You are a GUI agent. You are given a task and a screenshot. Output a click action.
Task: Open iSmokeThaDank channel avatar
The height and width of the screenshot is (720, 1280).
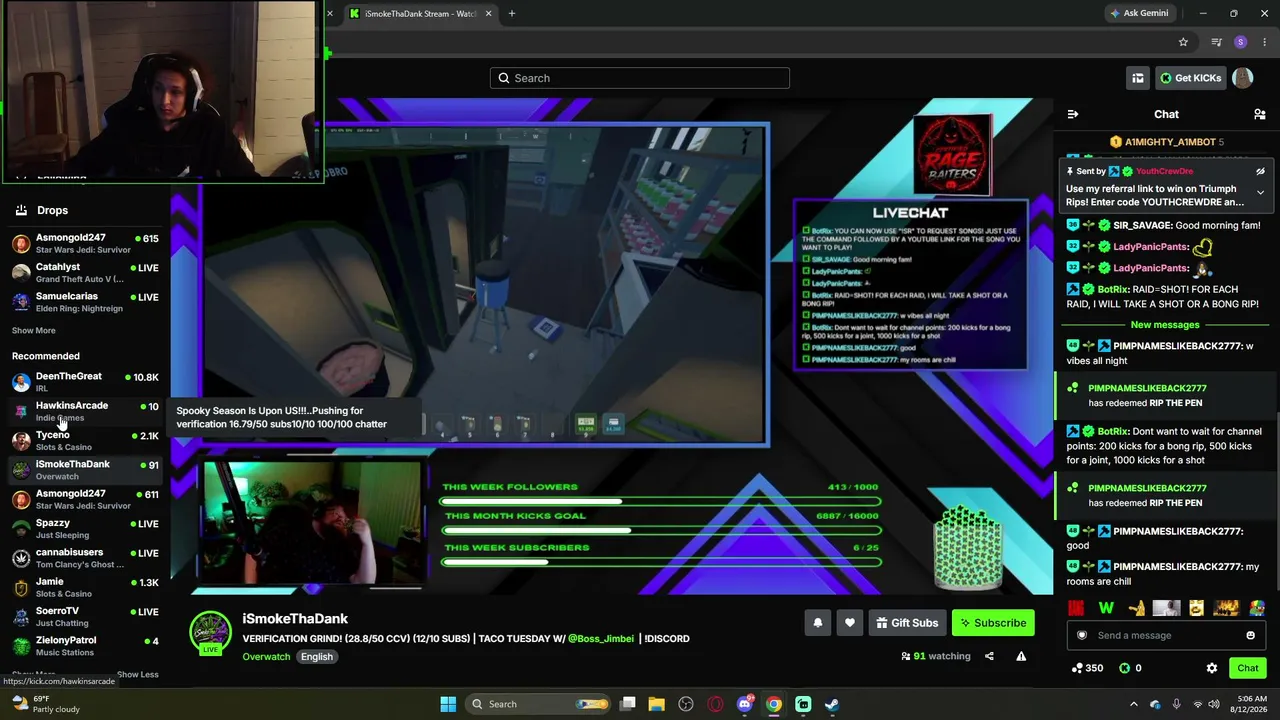pyautogui.click(x=210, y=632)
